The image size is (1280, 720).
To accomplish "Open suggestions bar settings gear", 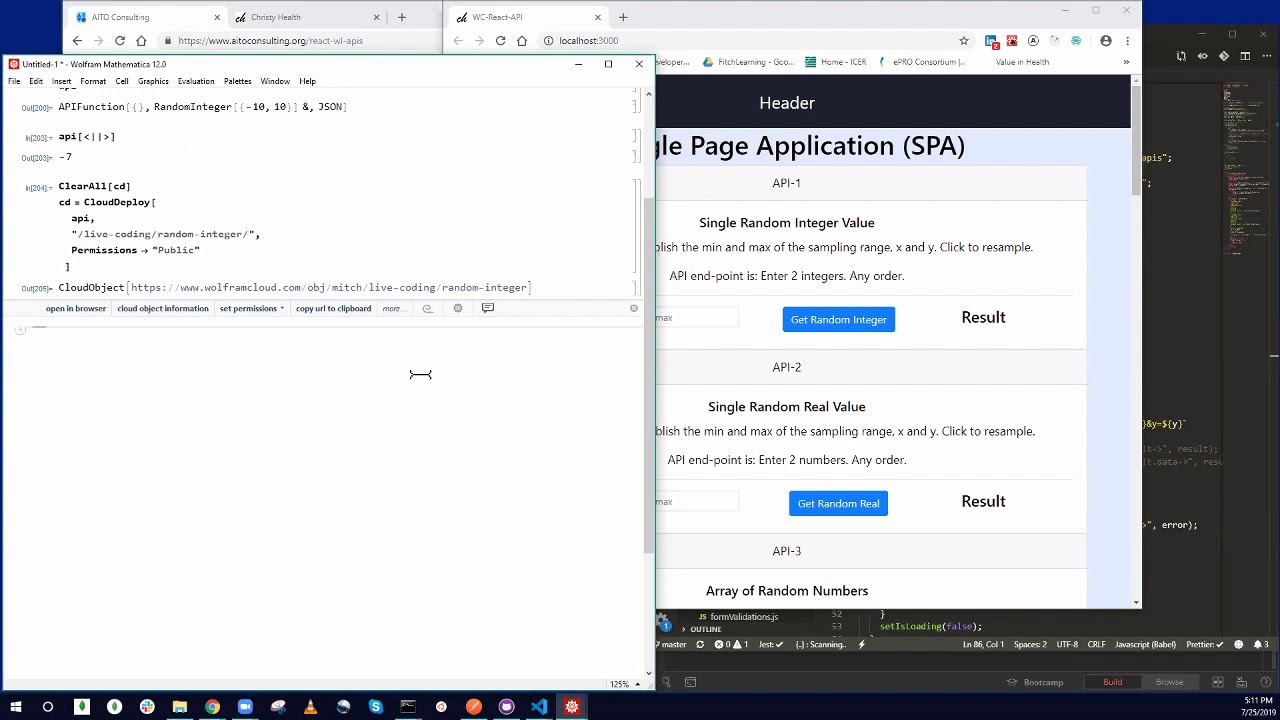I will pyautogui.click(x=458, y=308).
